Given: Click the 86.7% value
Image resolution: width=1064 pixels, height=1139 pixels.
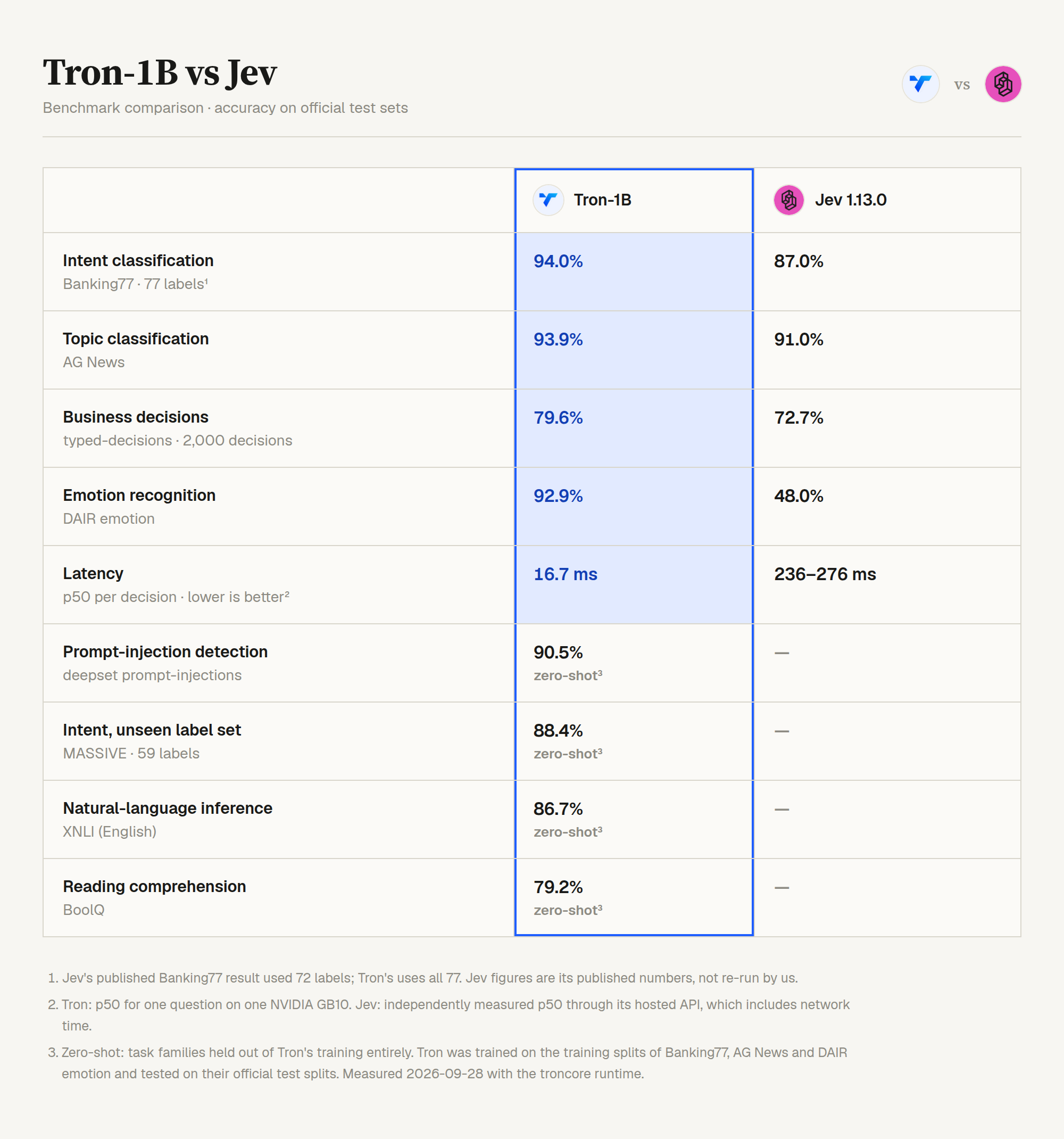Looking at the screenshot, I should (x=558, y=809).
